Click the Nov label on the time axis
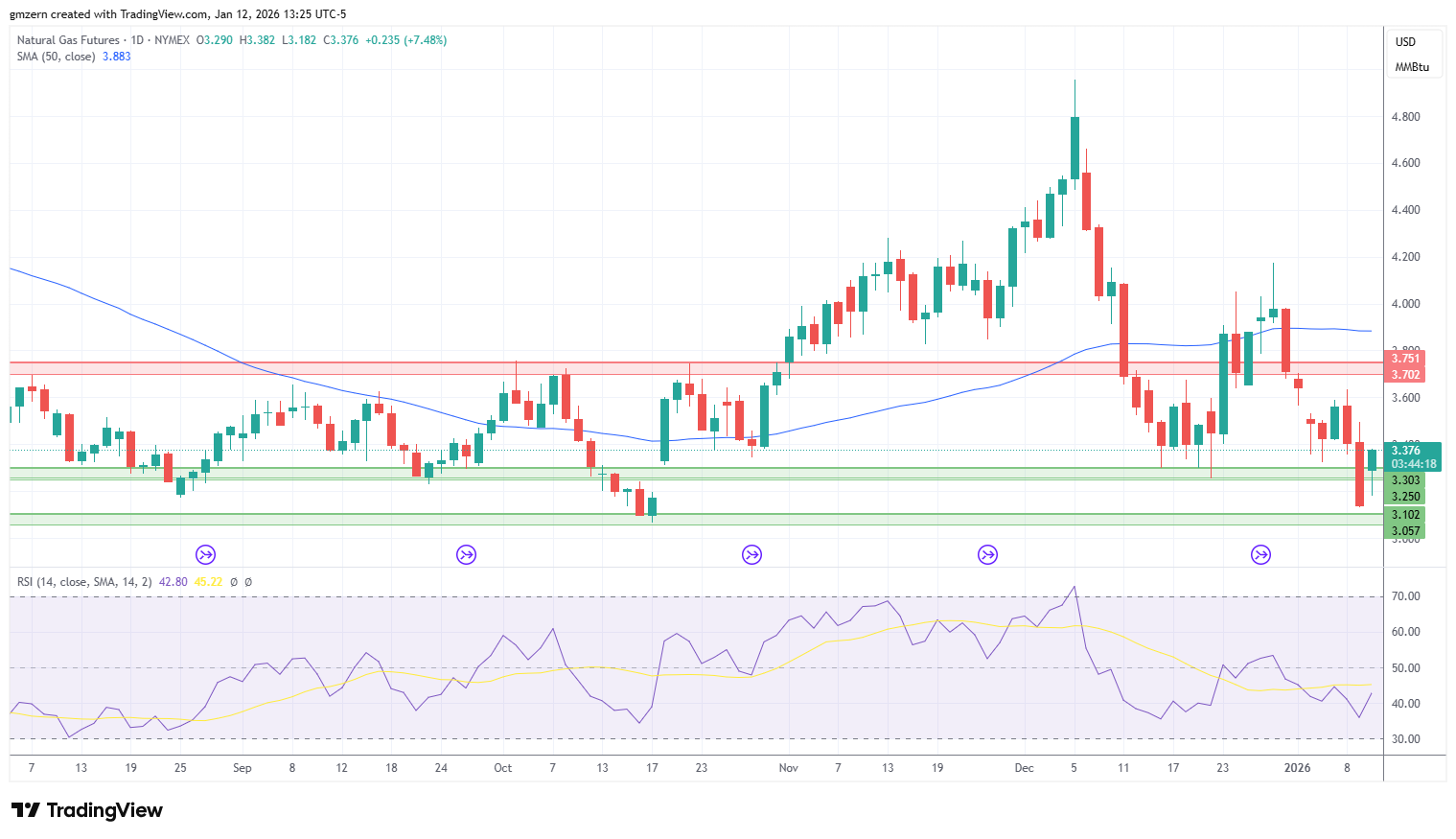The width and height of the screenshot is (1456, 839). pyautogui.click(x=789, y=768)
